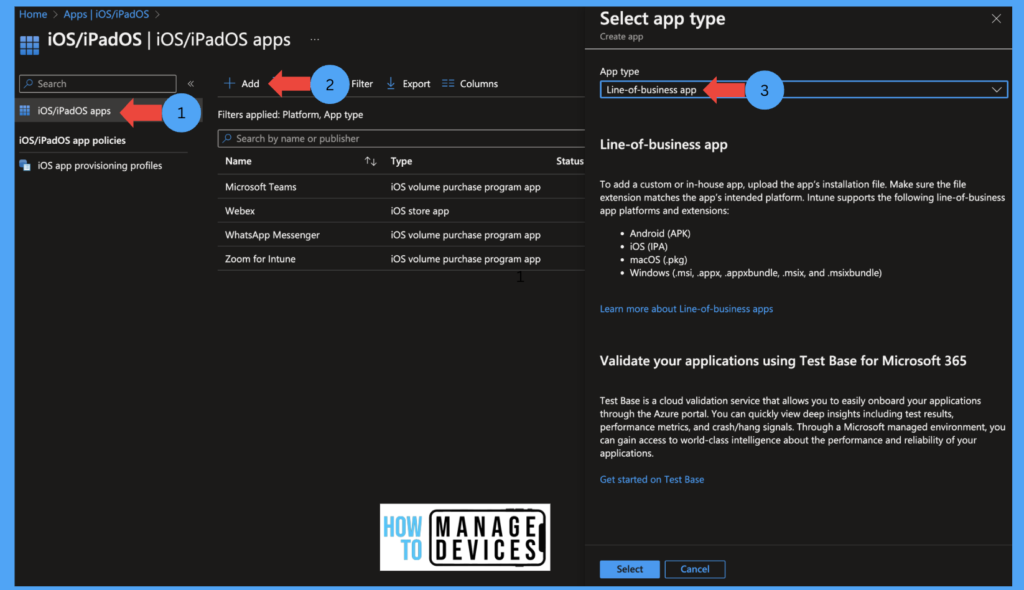The width and height of the screenshot is (1024, 590).
Task: Click the plus icon next to Add
Action: pos(229,83)
